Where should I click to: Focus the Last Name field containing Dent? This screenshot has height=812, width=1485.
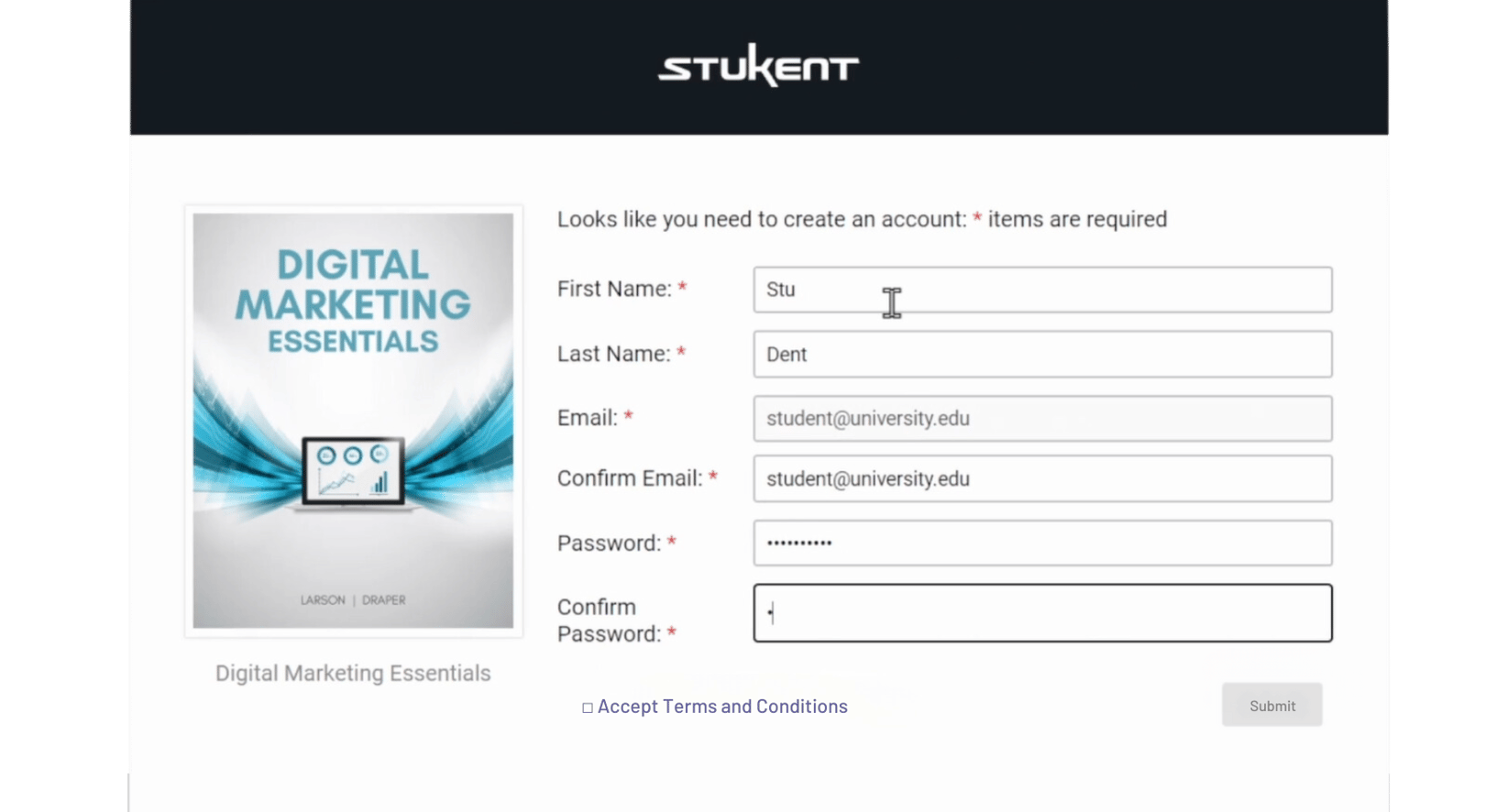pyautogui.click(x=1042, y=355)
